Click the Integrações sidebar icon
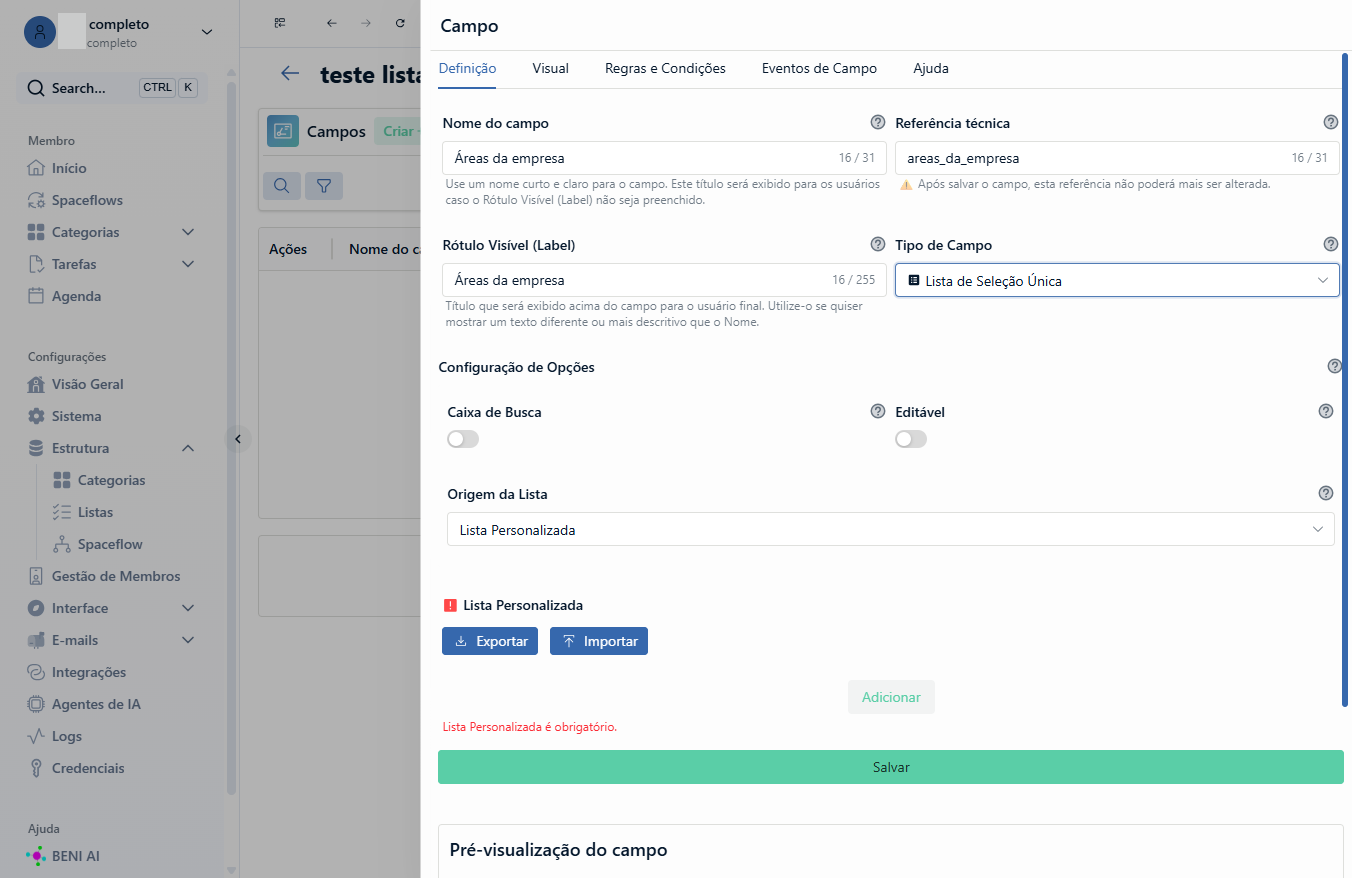Viewport: 1352px width, 878px height. [36, 672]
